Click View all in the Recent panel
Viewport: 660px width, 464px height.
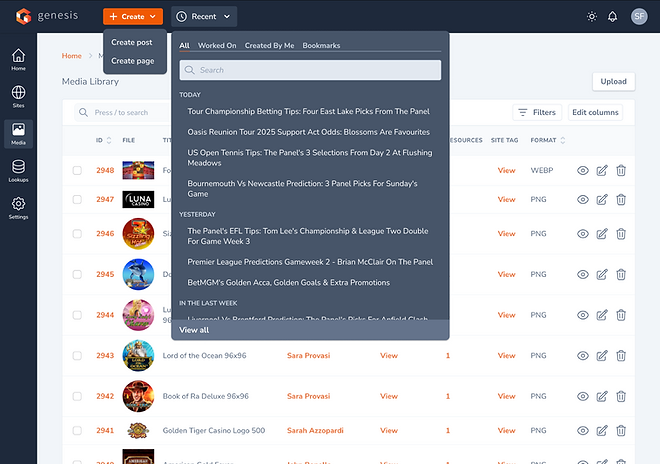[x=194, y=330]
